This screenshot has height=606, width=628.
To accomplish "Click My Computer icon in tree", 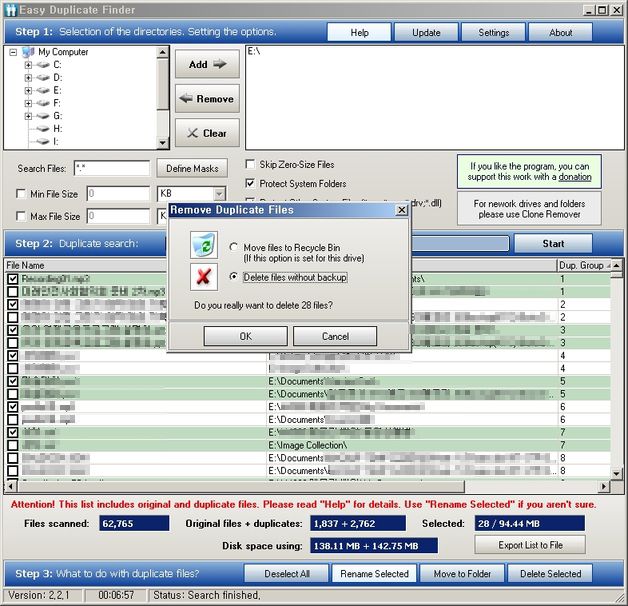I will (x=28, y=52).
